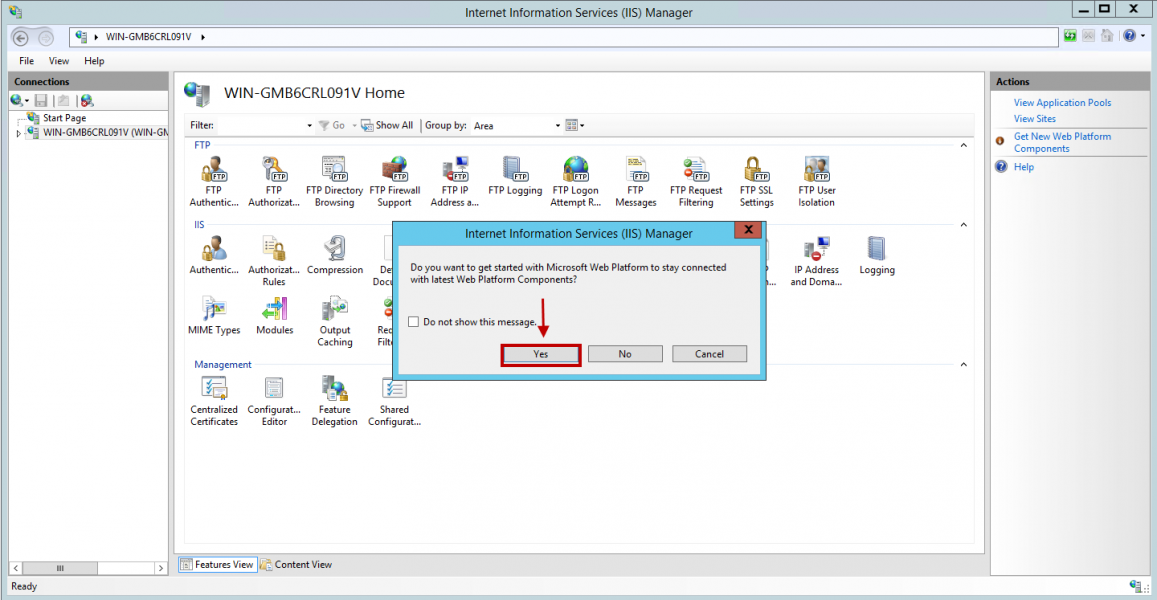Click Go in filter bar
The height and width of the screenshot is (600, 1157).
332,125
